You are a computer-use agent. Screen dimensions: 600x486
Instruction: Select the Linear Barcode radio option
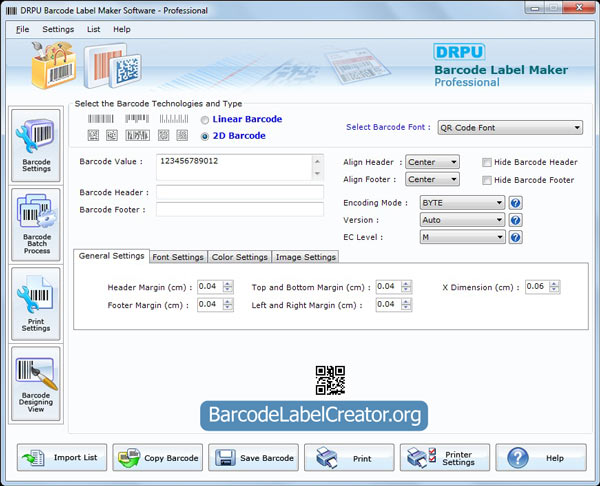205,120
